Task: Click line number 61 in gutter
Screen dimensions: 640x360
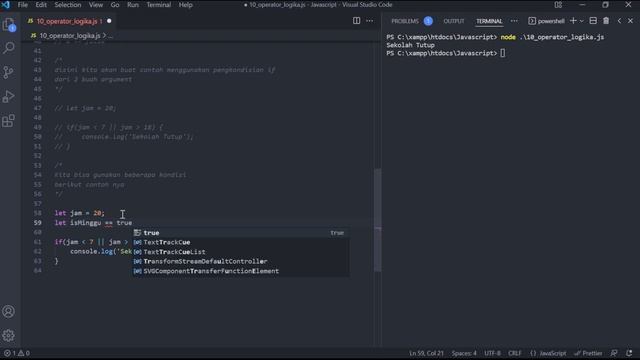Action: click(x=38, y=242)
